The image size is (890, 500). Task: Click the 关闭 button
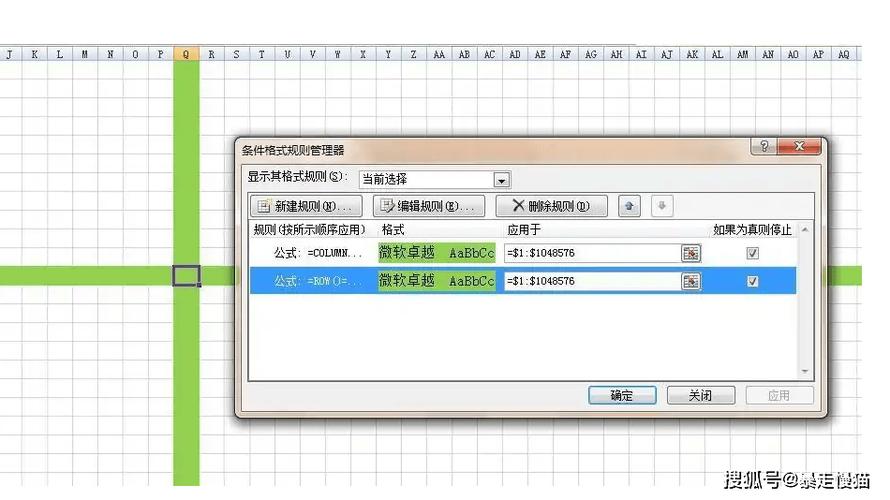pyautogui.click(x=700, y=396)
